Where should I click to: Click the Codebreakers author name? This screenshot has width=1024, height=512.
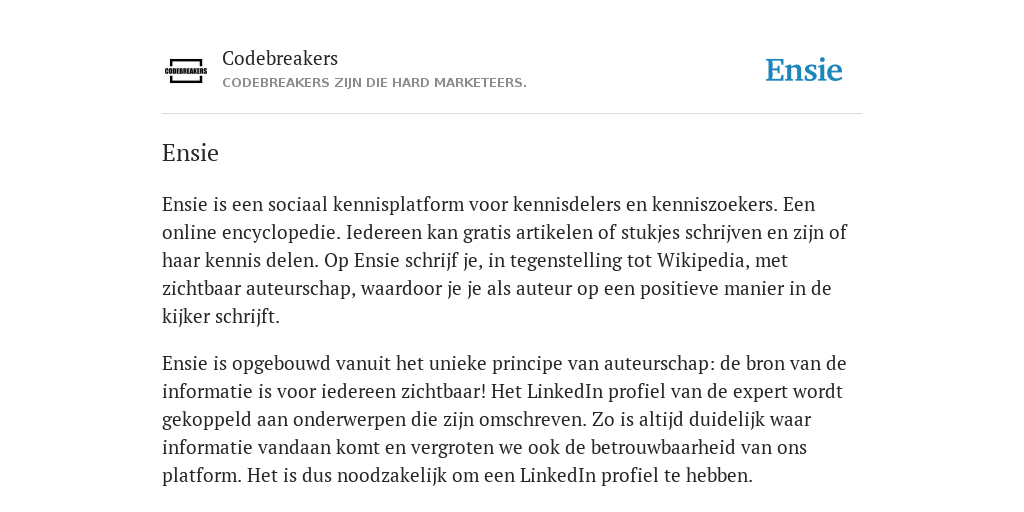coord(280,58)
